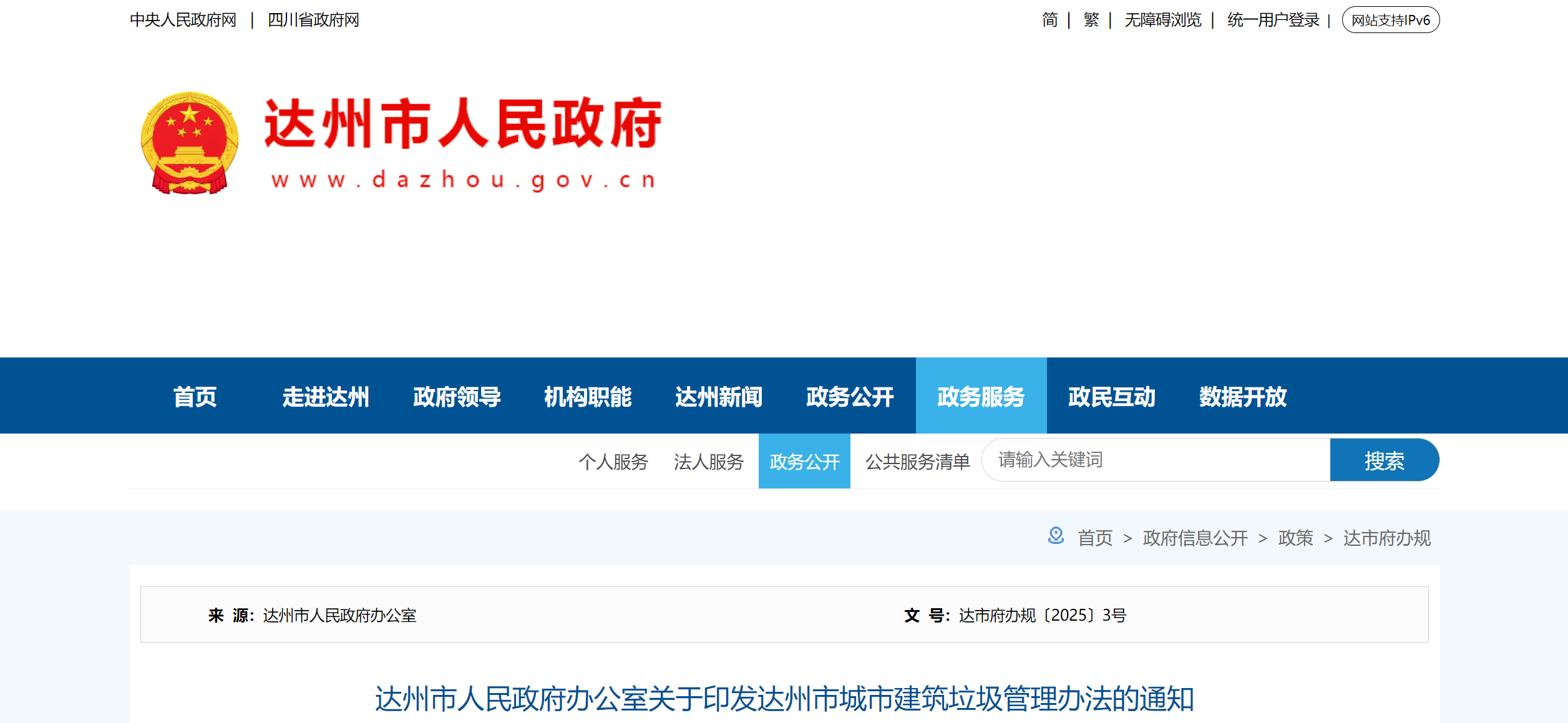Click the 网站支持IPv6 badge
The image size is (1568, 723).
pos(1390,21)
